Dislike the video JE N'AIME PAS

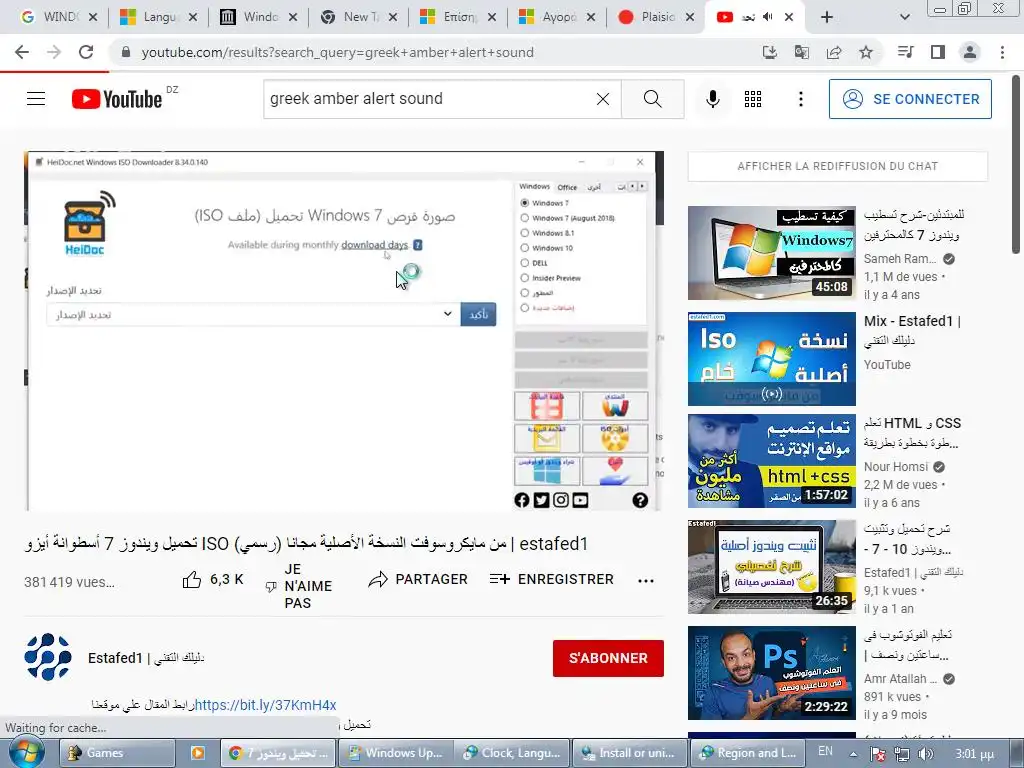299,586
